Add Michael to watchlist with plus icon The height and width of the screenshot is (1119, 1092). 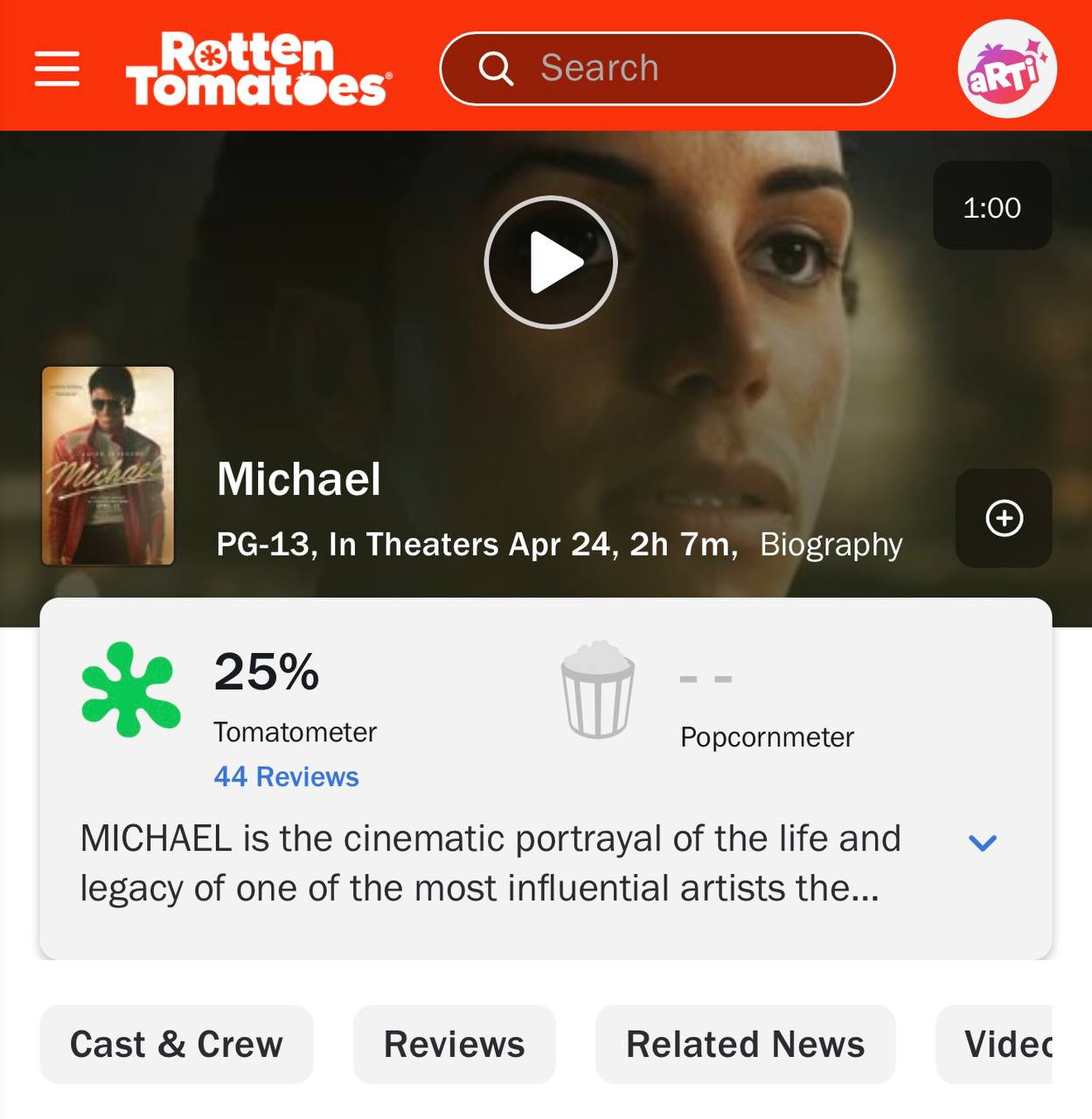coord(1004,518)
